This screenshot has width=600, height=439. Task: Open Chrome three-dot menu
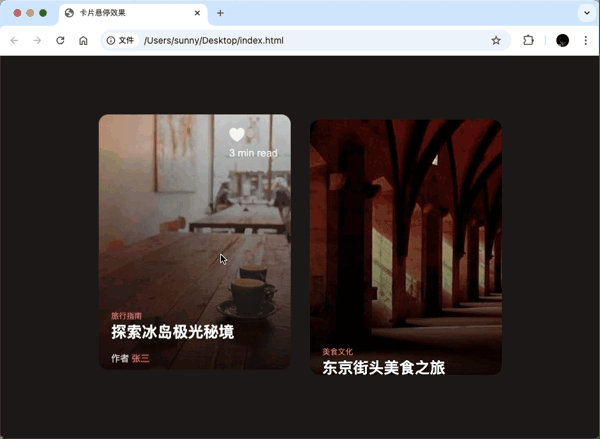(x=585, y=40)
